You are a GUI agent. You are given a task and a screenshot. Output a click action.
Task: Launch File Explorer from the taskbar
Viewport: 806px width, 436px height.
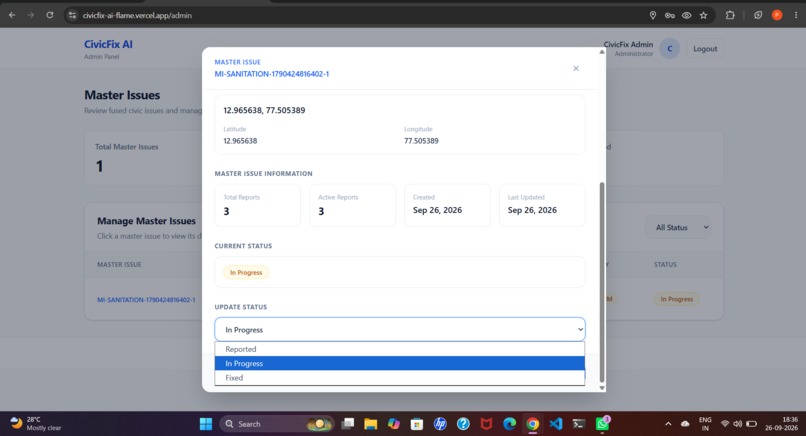click(x=371, y=424)
